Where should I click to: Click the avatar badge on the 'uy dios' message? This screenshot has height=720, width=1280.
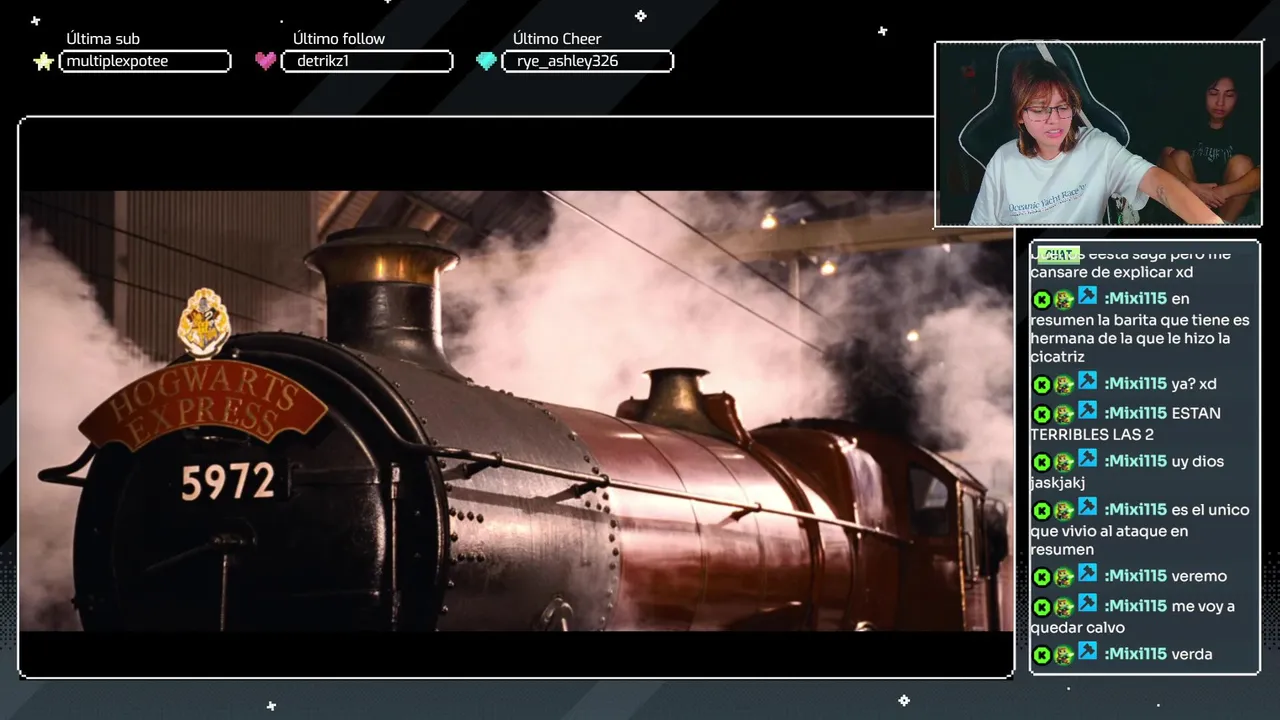tap(1063, 463)
